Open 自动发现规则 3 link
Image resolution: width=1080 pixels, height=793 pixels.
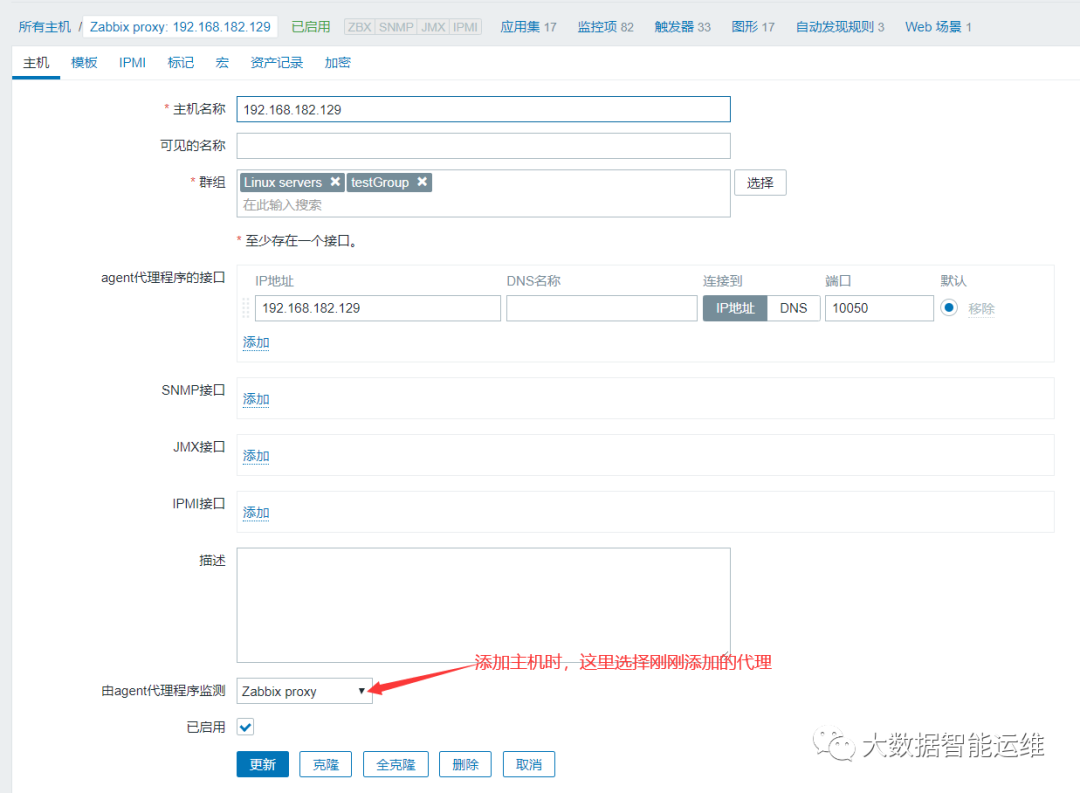click(x=840, y=27)
